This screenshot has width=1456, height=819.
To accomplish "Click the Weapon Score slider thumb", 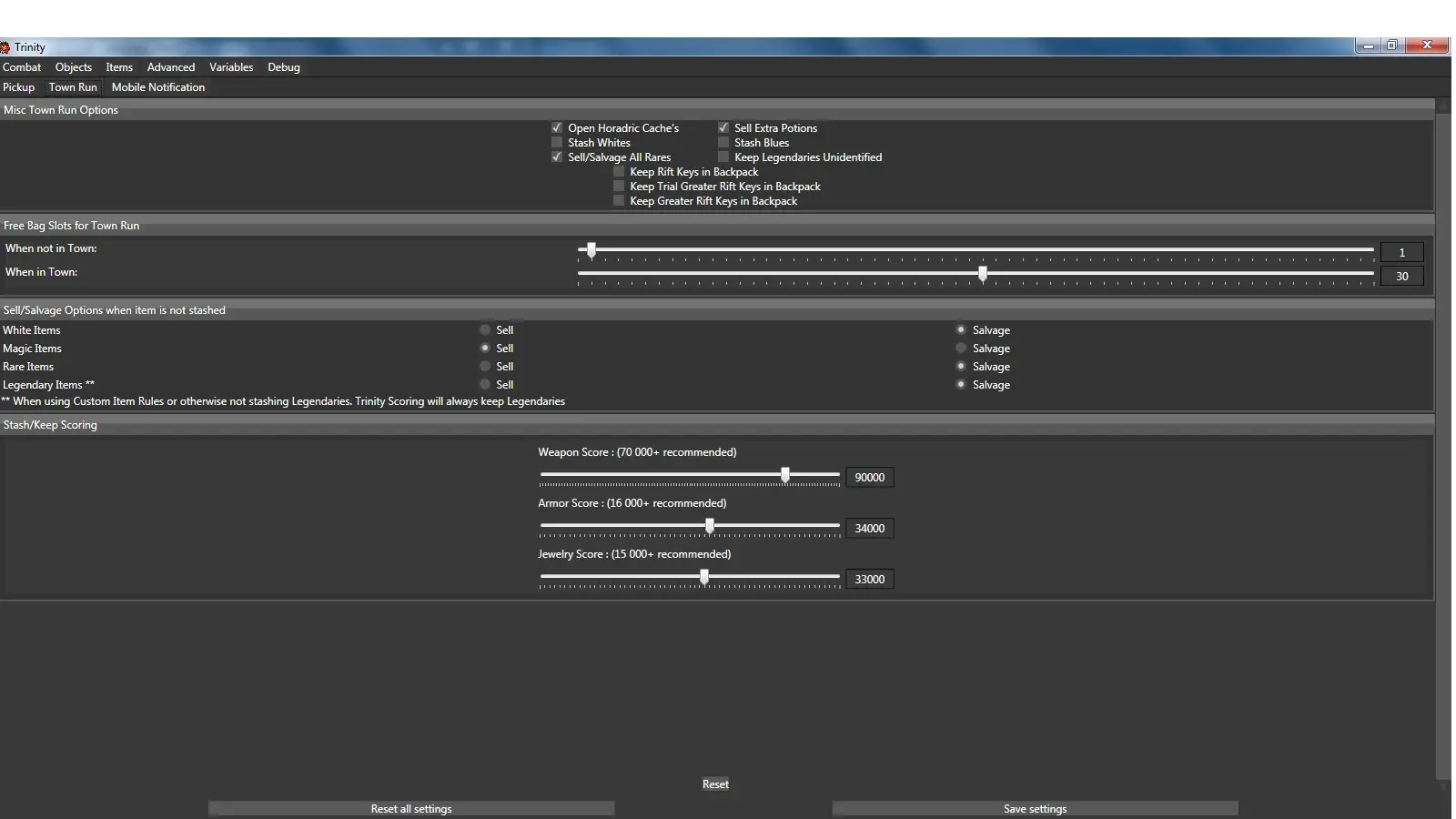I will click(785, 475).
